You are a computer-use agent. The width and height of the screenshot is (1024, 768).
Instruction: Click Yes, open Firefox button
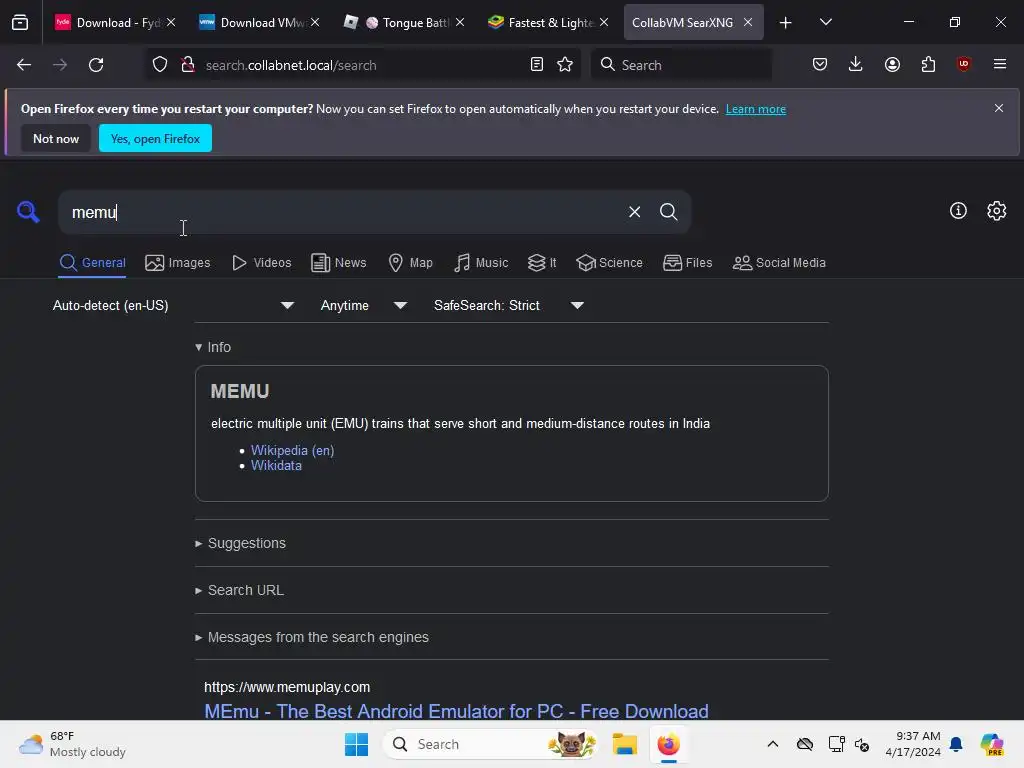coord(155,138)
